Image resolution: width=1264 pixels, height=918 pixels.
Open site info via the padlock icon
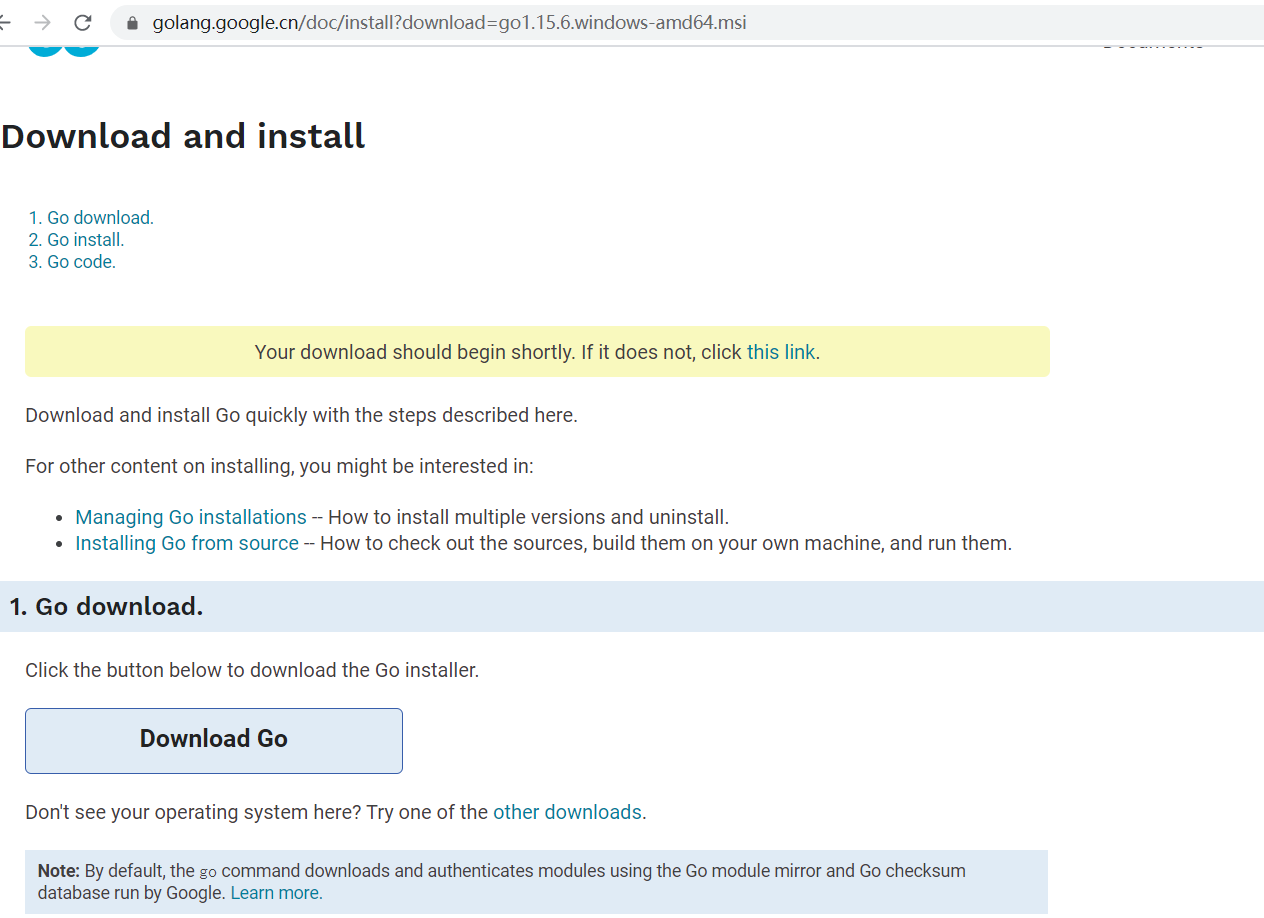pyautogui.click(x=132, y=23)
